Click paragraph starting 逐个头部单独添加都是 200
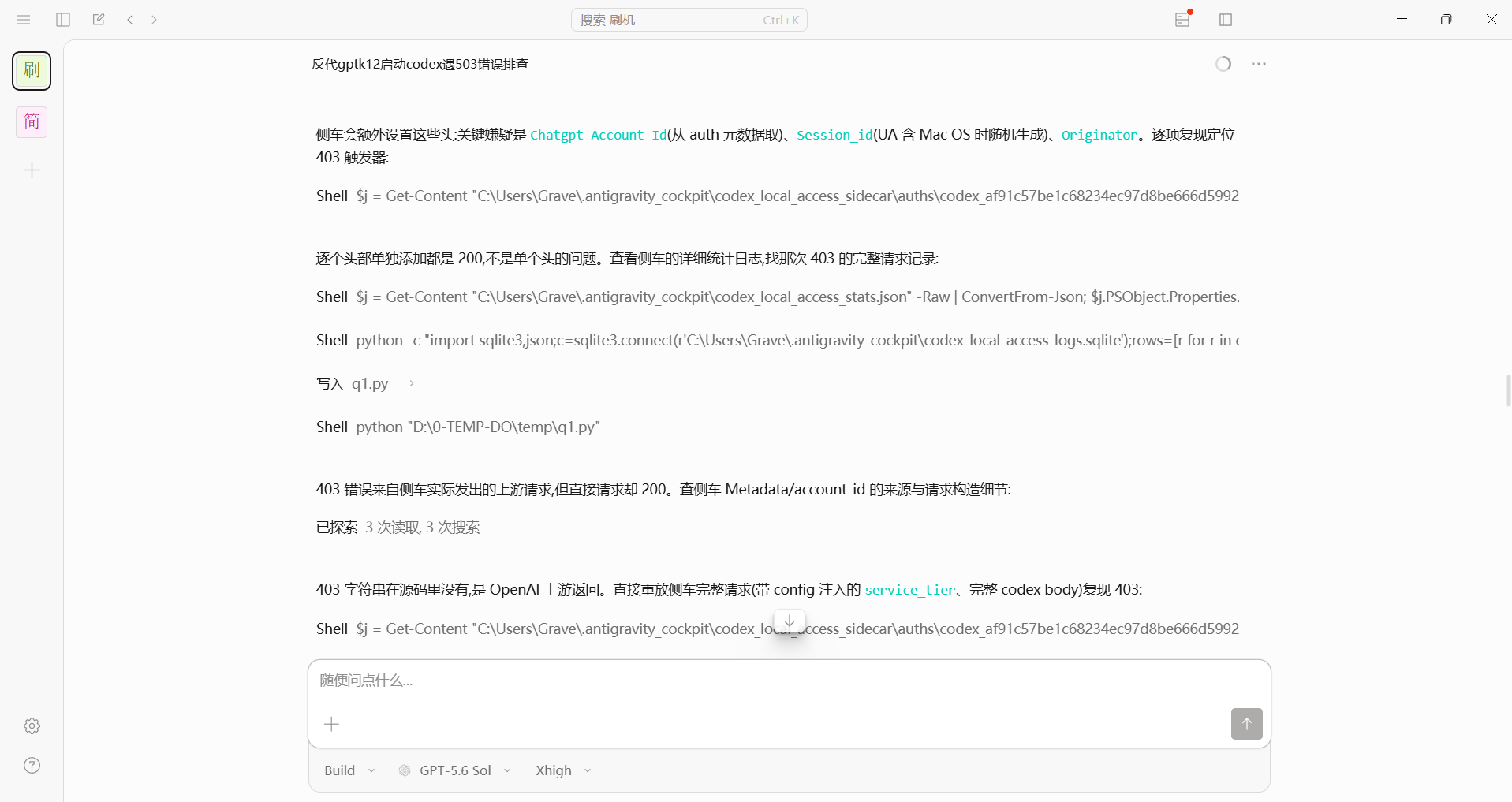 tap(627, 259)
